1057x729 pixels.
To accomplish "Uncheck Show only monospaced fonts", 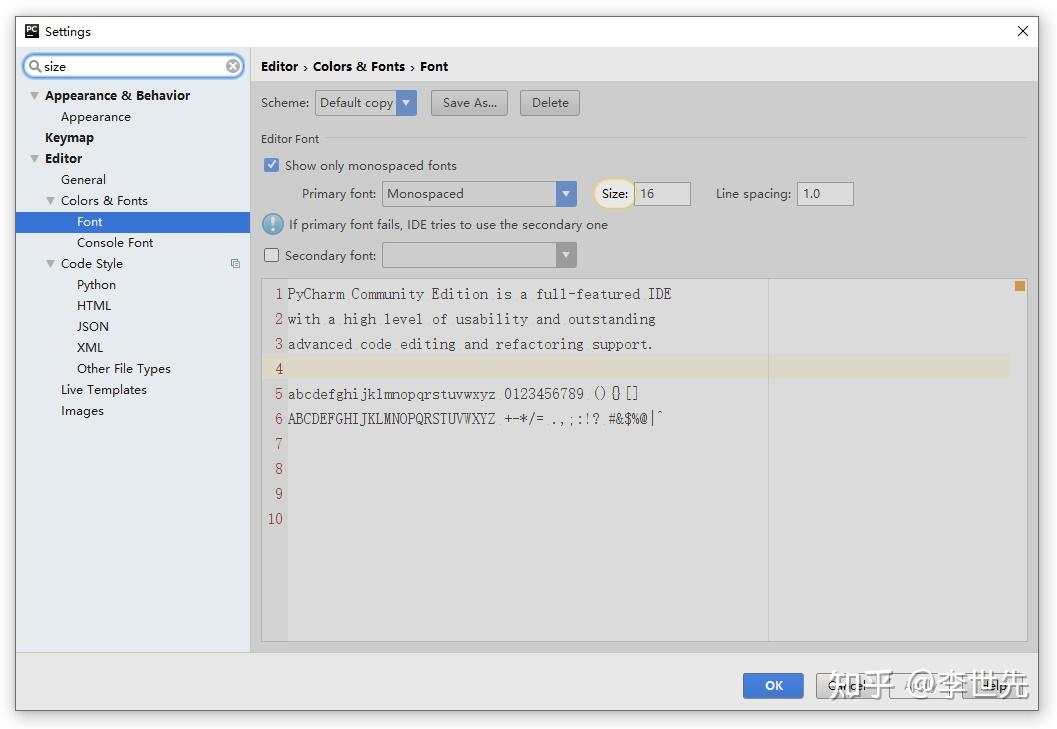I will point(272,165).
